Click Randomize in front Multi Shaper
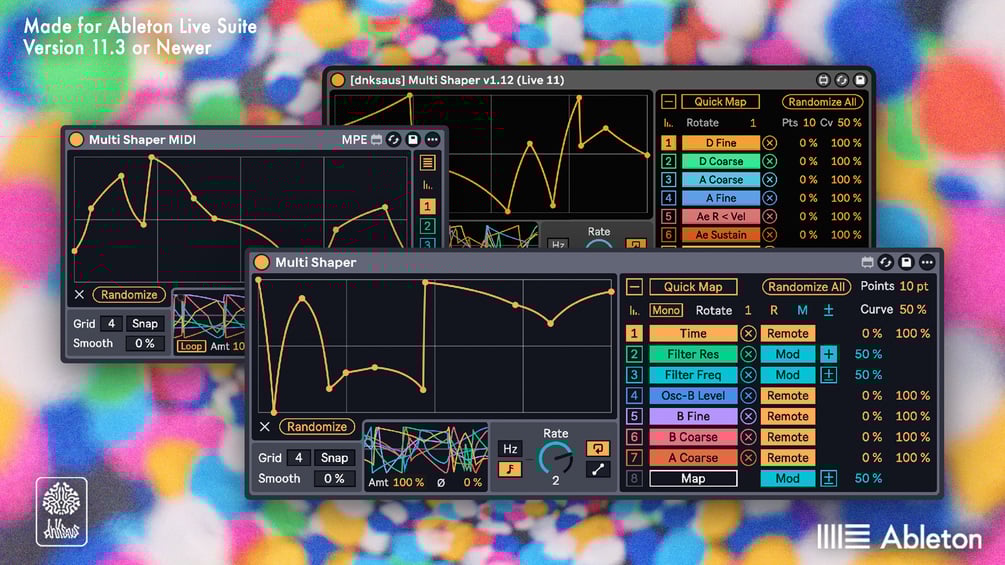 pos(317,427)
